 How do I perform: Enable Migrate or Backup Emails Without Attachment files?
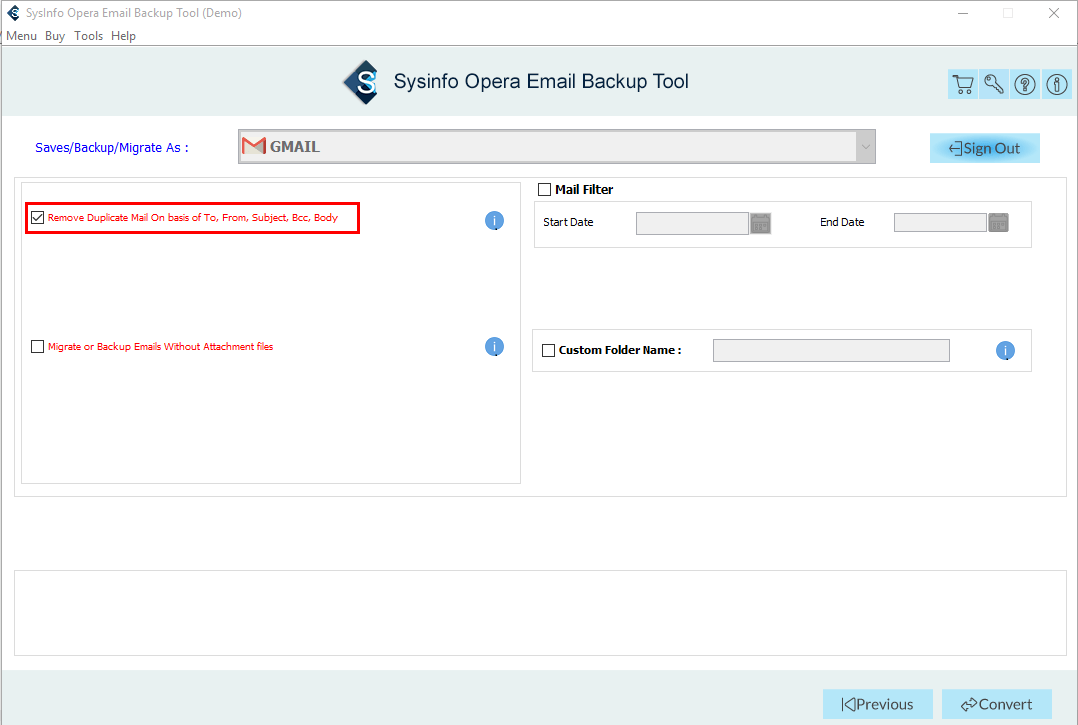pos(38,346)
